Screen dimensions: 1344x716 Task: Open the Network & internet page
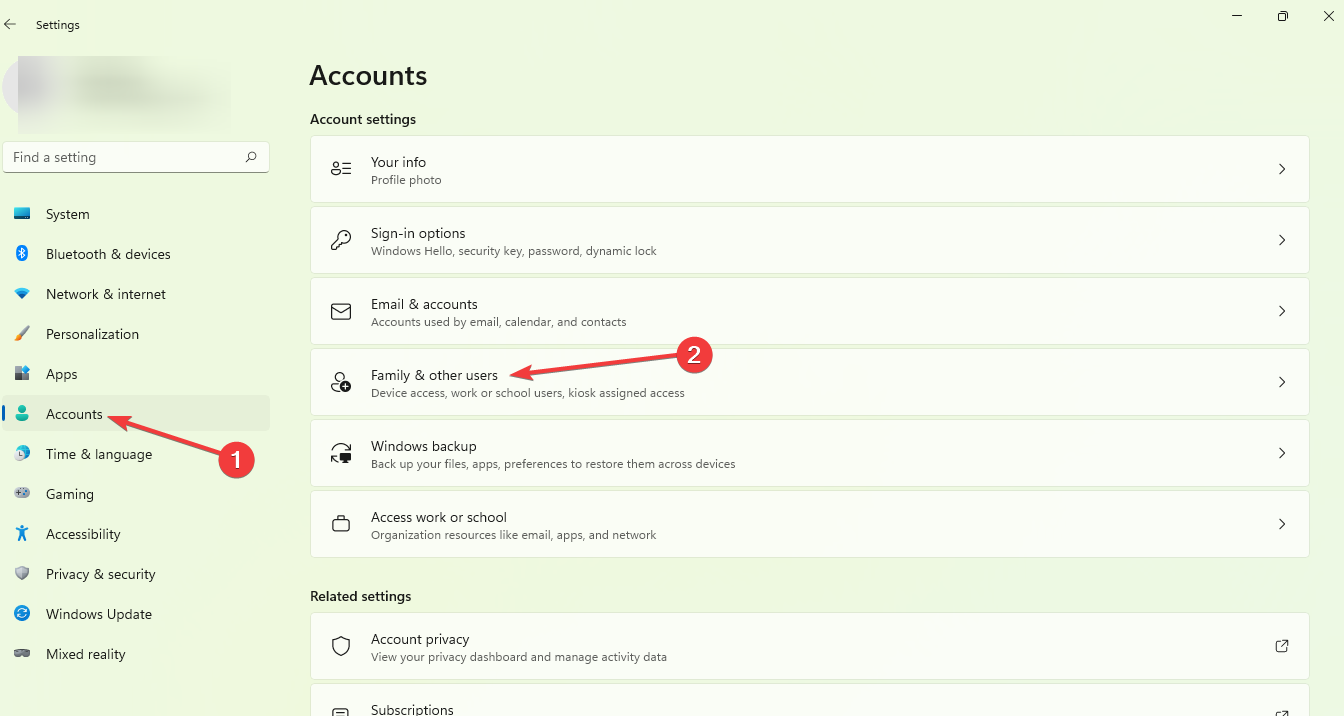pos(105,294)
